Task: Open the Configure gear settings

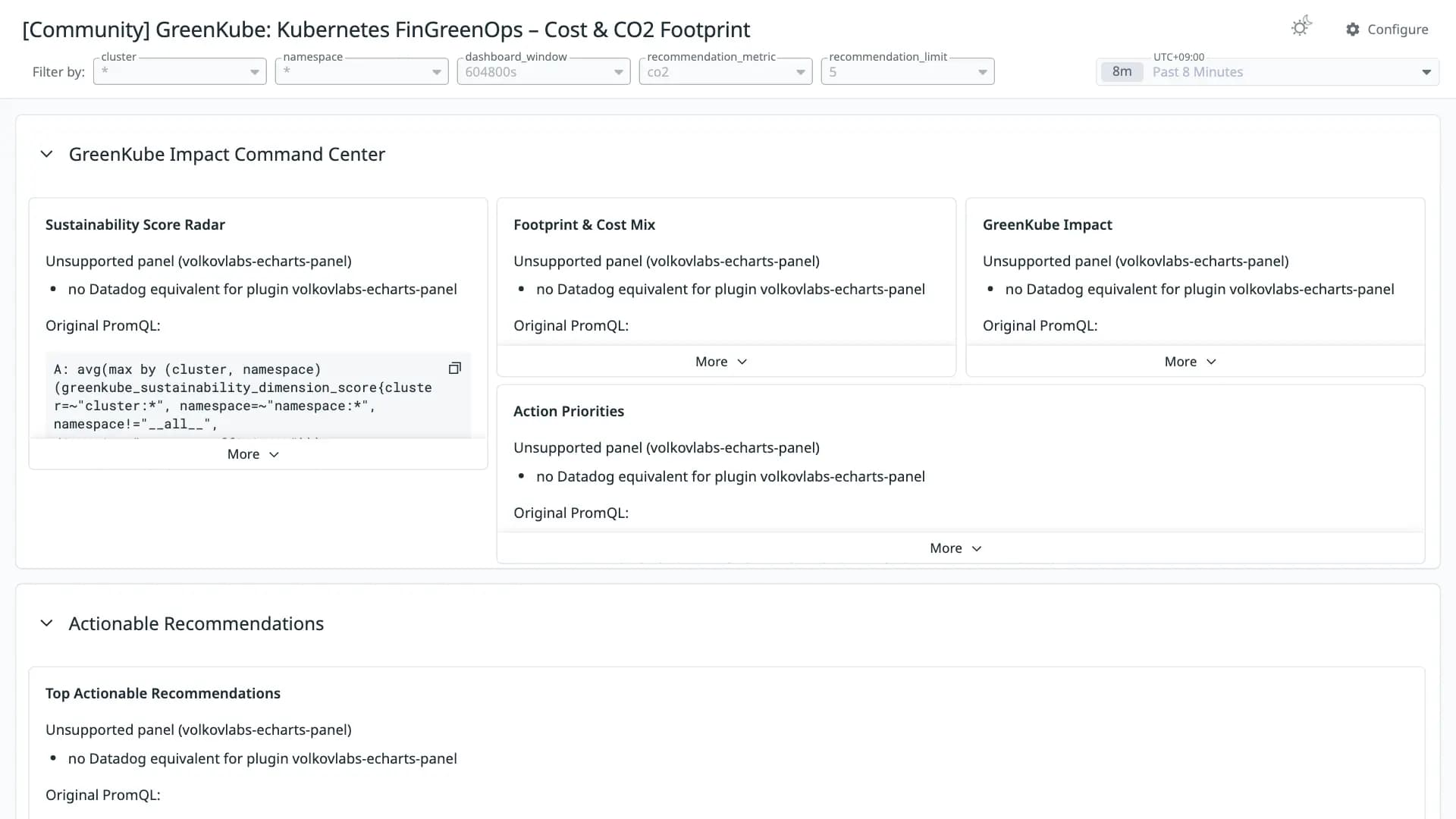Action: point(1387,29)
